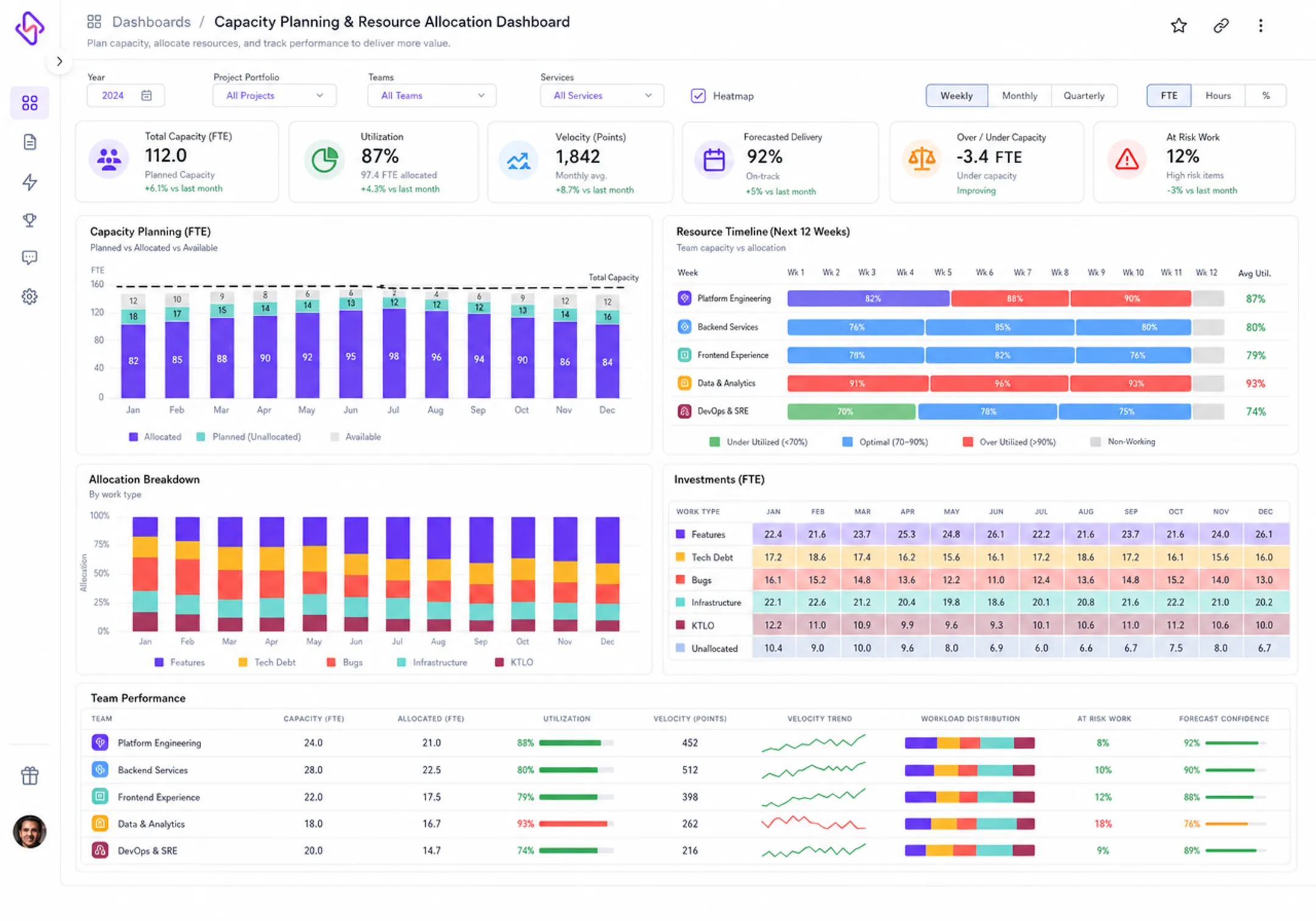Viewport: 1316px width, 921px height.
Task: Open Platform Engineering in Team Performance table
Action: 159,743
